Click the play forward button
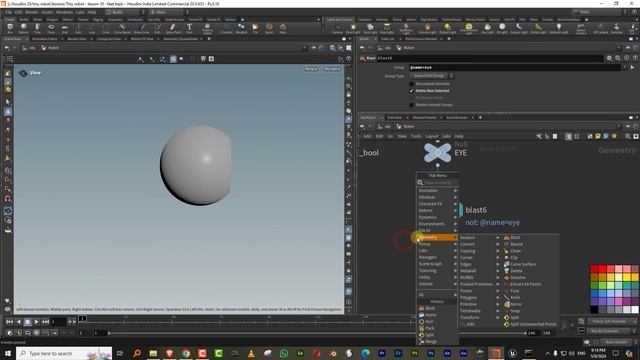Screen dimensions: 640x360 coord(36,322)
